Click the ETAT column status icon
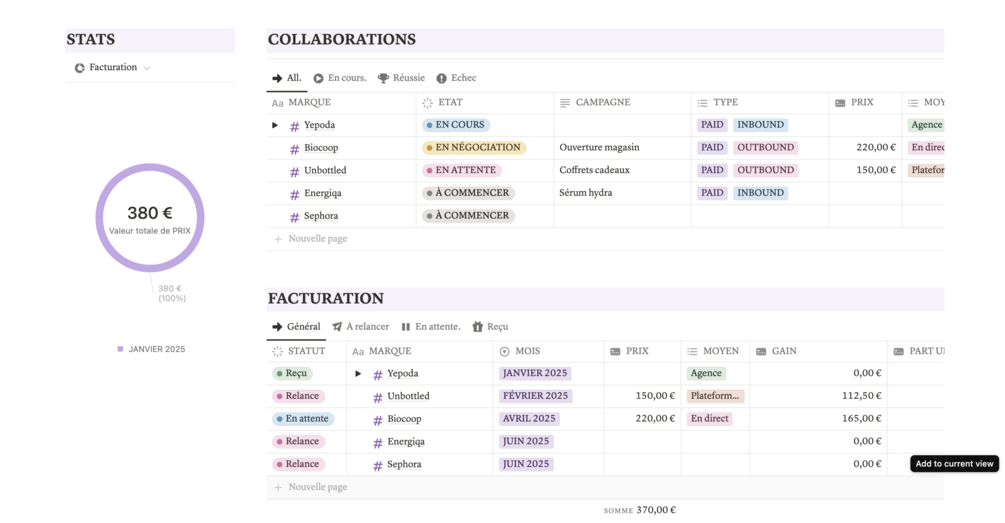 pyautogui.click(x=428, y=103)
